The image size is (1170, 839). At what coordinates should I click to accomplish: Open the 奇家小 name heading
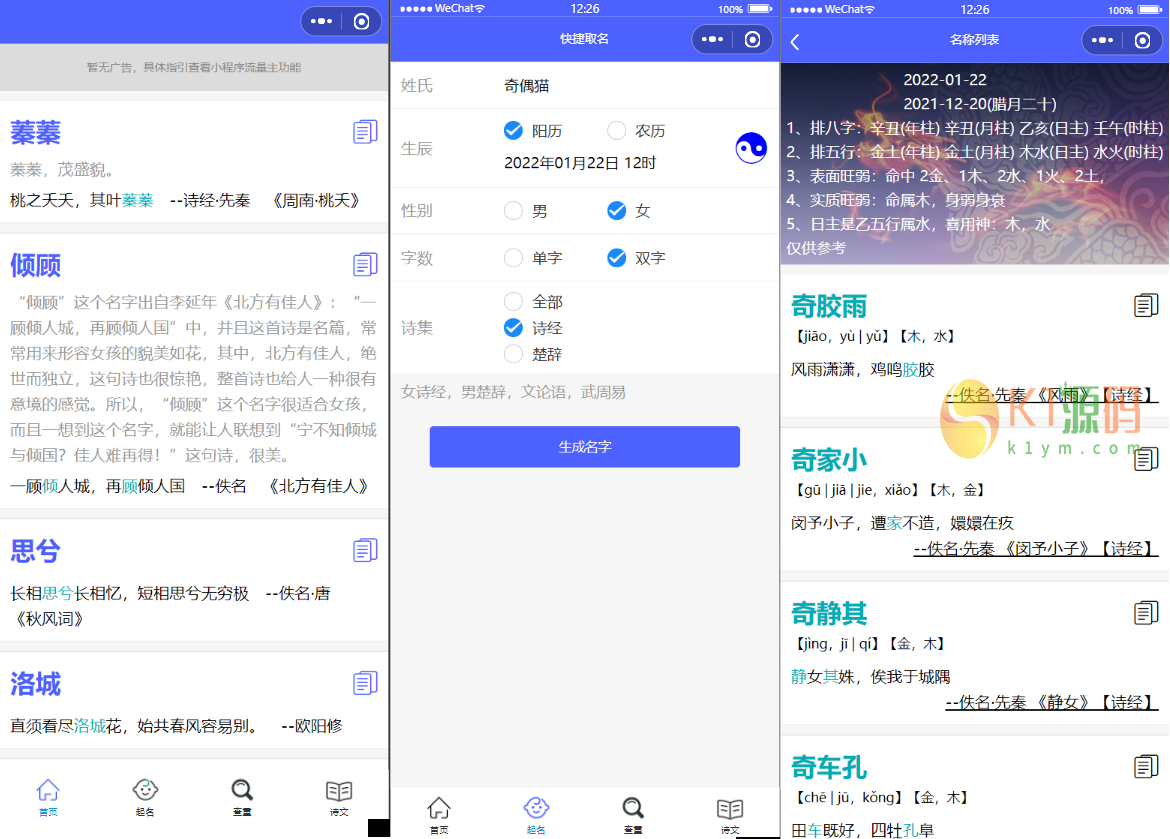[829, 460]
